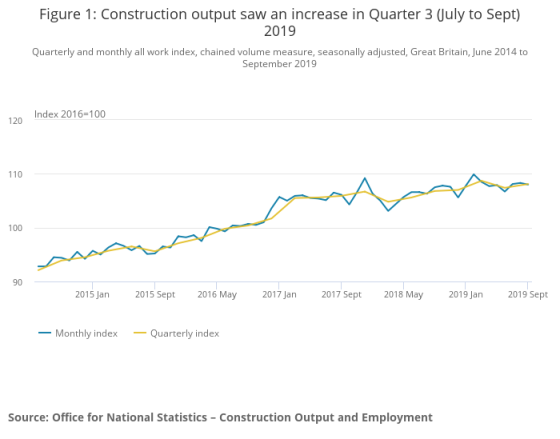Click the 100 y-axis value

(15, 228)
